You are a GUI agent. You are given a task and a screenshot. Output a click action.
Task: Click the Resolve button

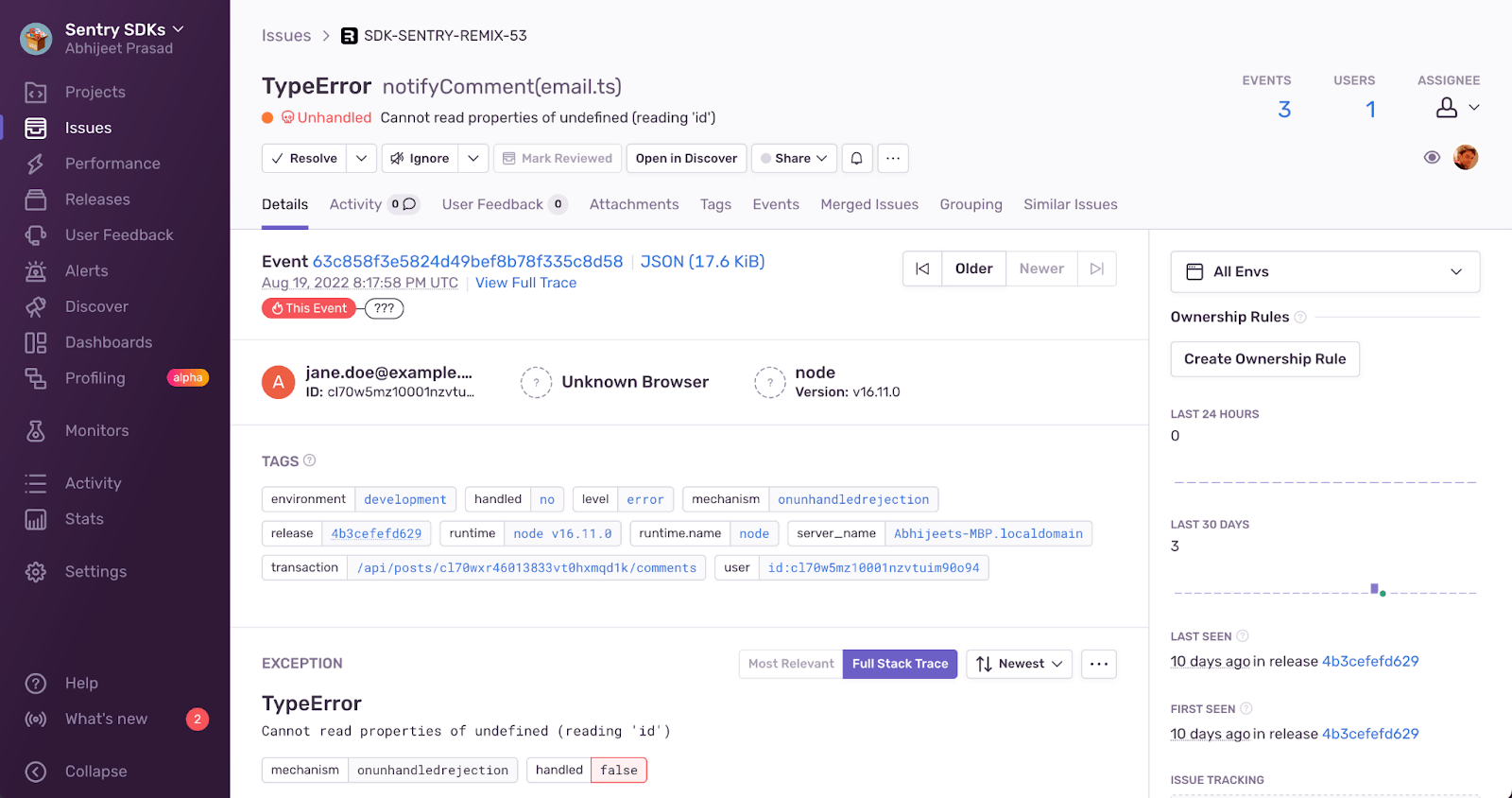(x=304, y=159)
